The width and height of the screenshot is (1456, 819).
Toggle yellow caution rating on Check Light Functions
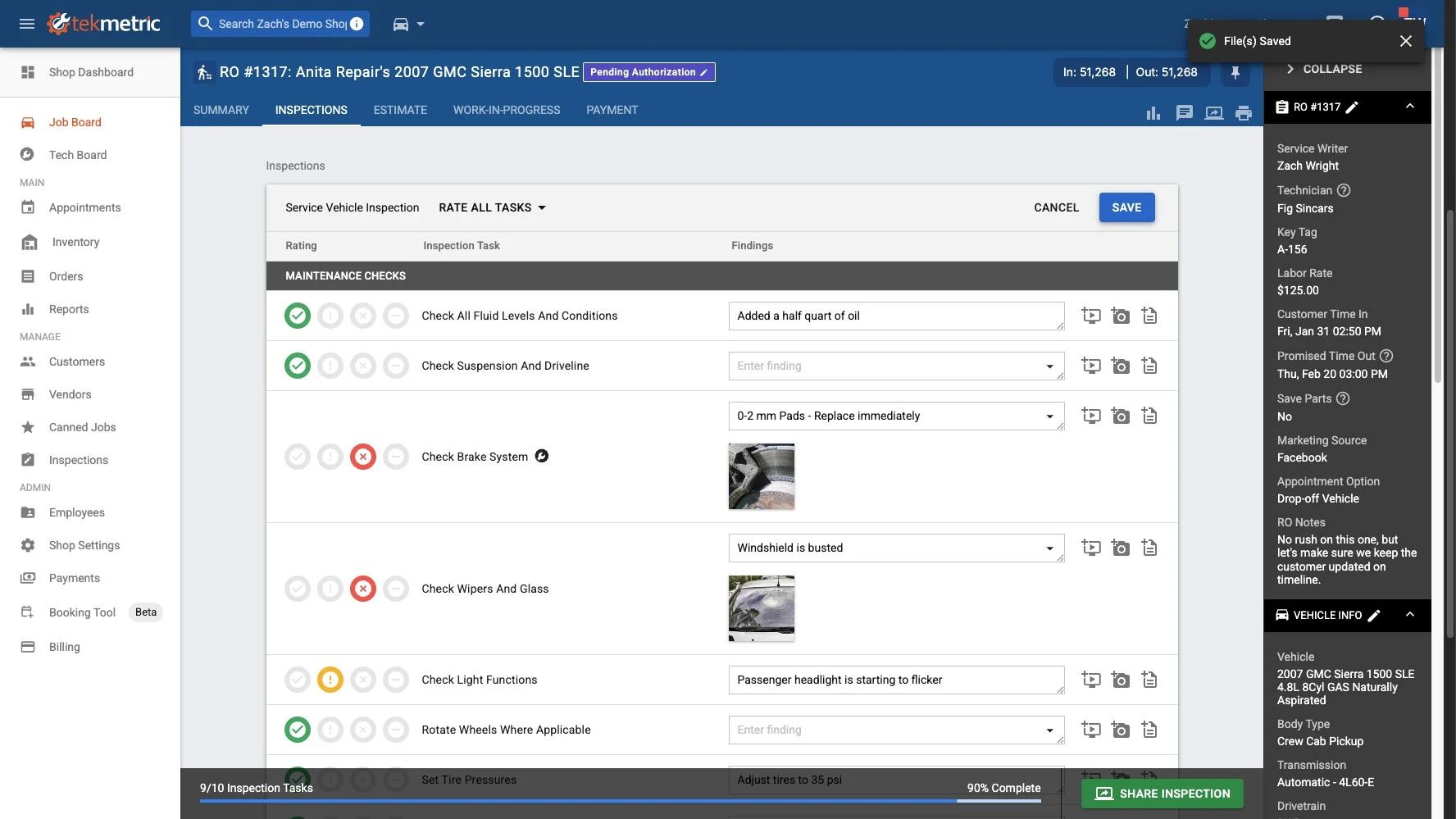330,680
